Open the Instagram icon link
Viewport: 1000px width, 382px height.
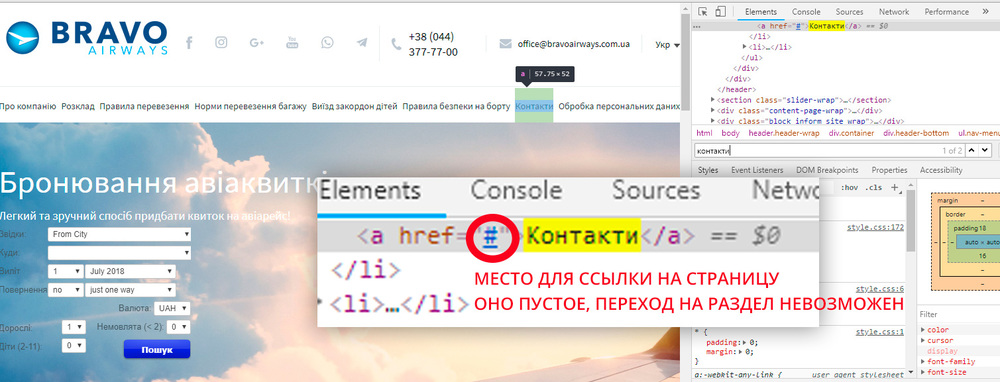point(221,43)
